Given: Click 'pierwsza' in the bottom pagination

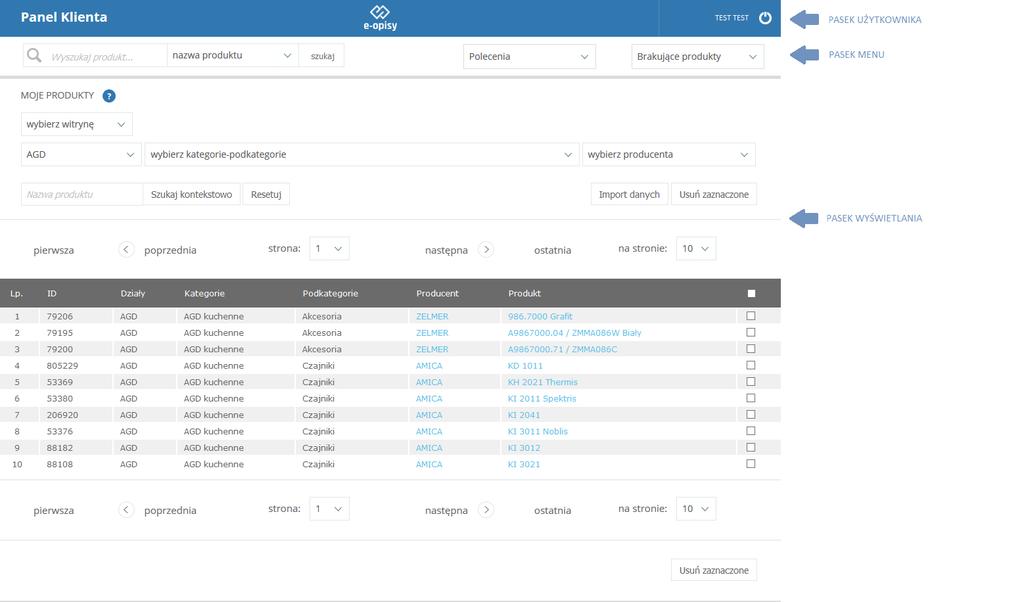Looking at the screenshot, I should (54, 511).
